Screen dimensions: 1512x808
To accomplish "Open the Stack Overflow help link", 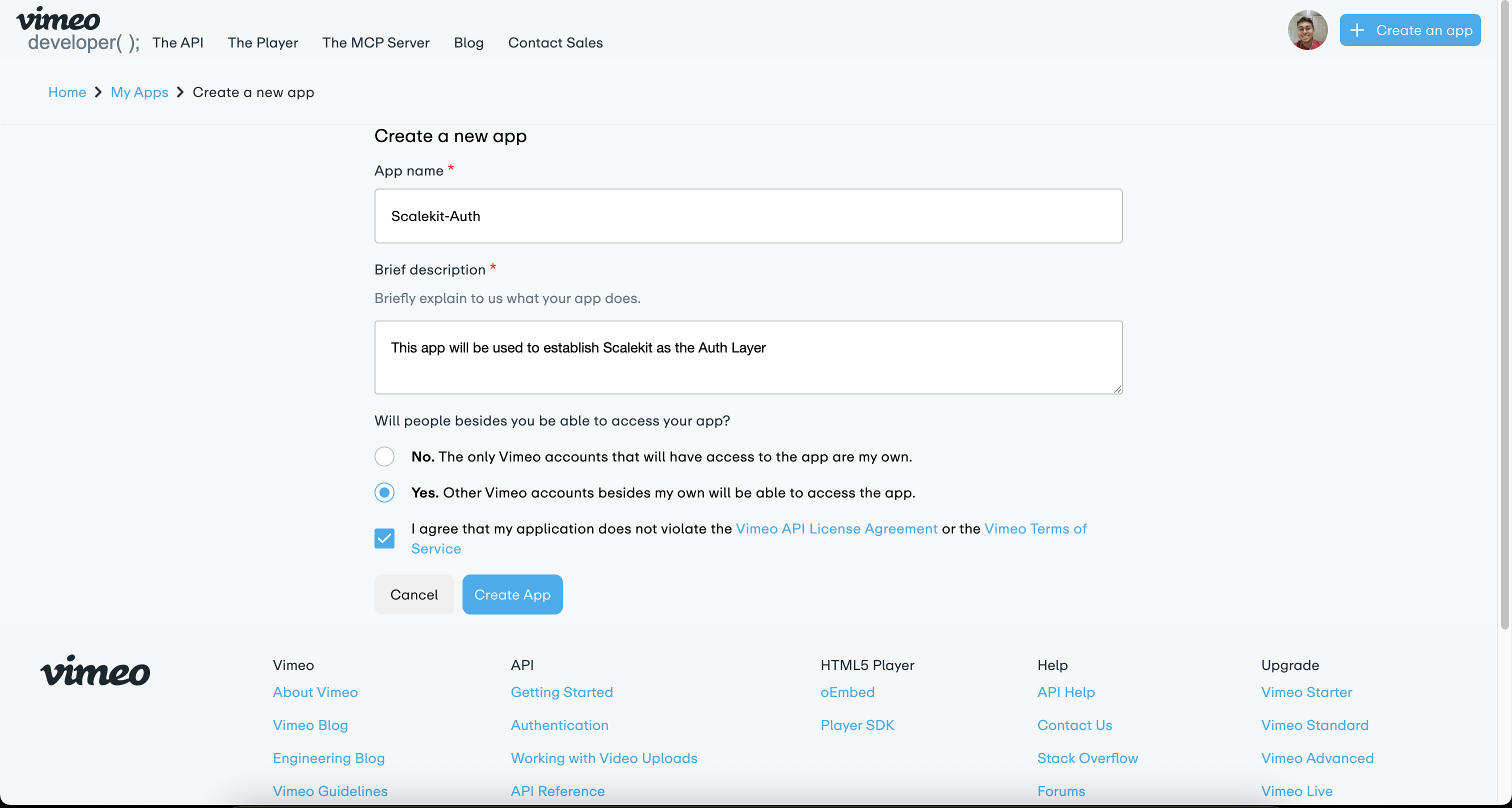I will click(x=1087, y=758).
